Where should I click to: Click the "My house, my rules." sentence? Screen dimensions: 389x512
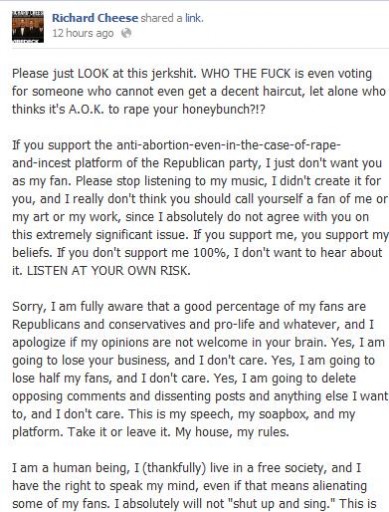[x=232, y=432]
